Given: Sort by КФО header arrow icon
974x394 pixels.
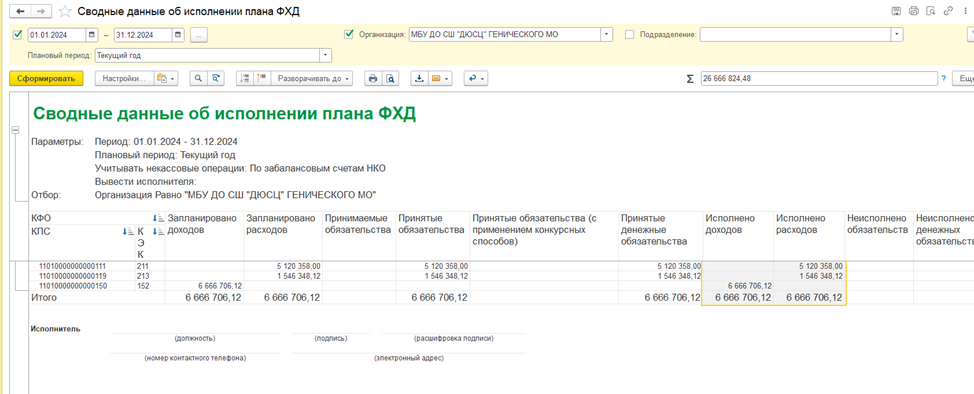Looking at the screenshot, I should point(158,218).
